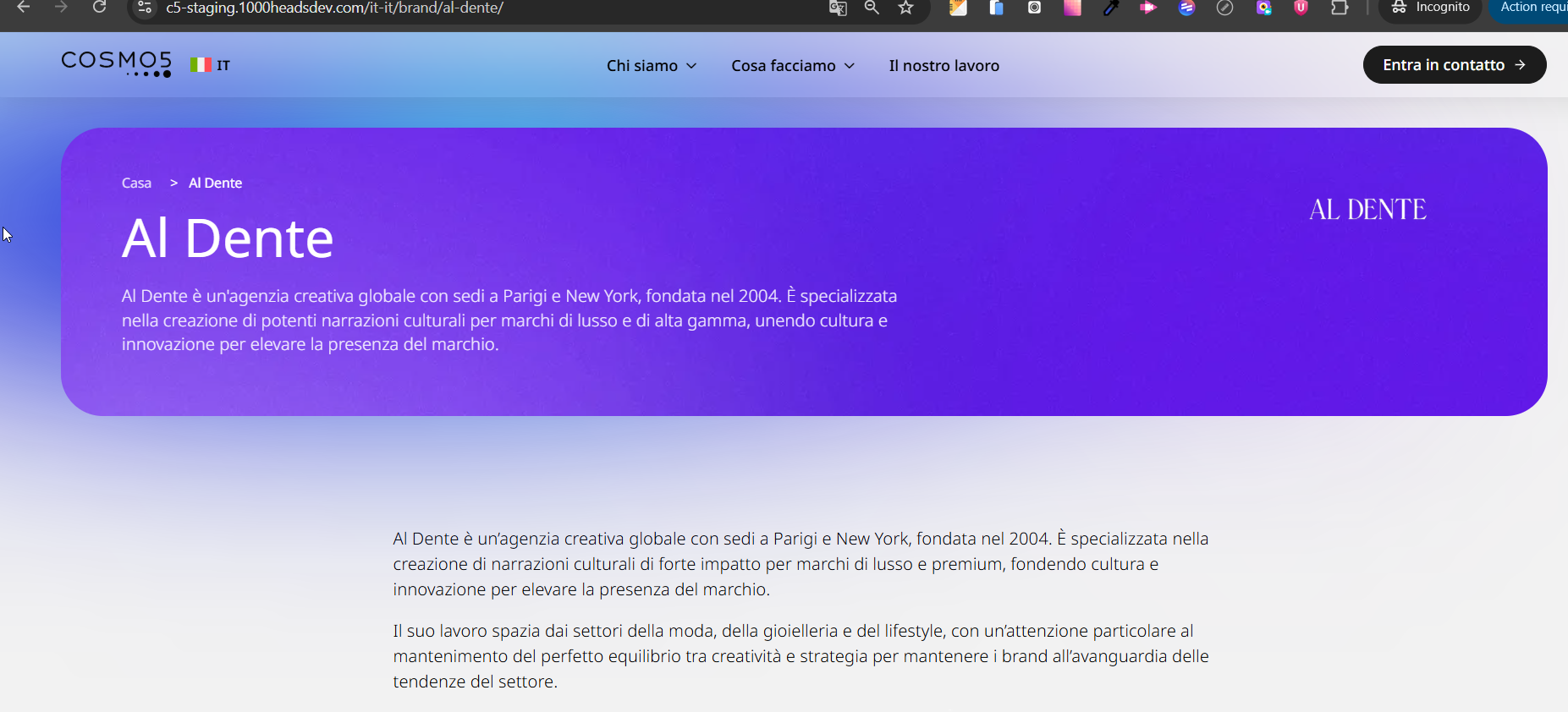
Task: Open the screenshot capture extension icon
Action: coord(1034,8)
